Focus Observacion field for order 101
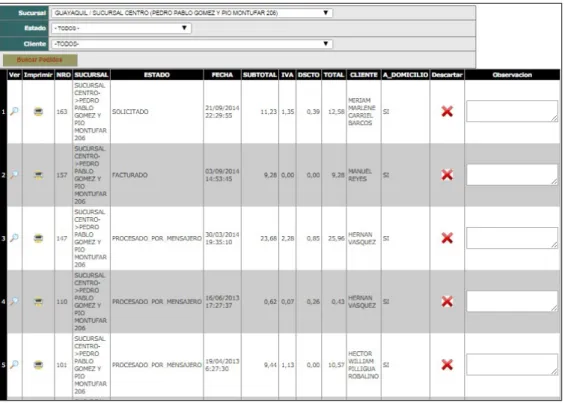565x403 pixels. click(512, 364)
